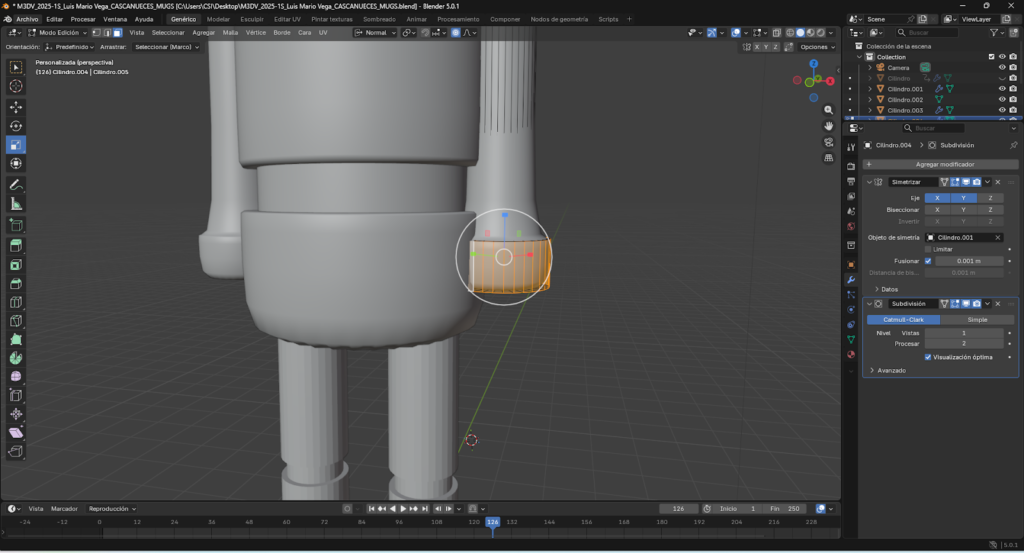Select the Move tool in the toolbar

click(x=16, y=106)
